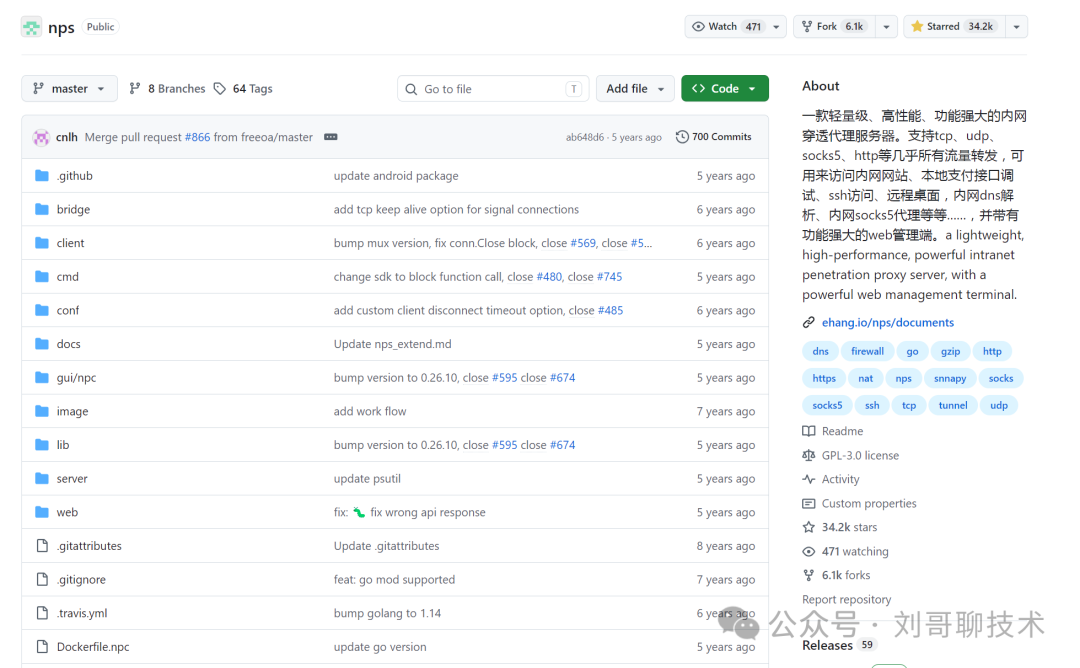Open commit 'bump golang to 1.14'
The width and height of the screenshot is (1080, 668).
tap(387, 613)
